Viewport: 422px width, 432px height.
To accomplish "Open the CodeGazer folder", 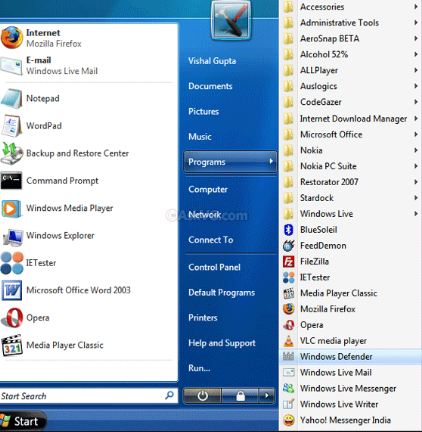I will (x=349, y=102).
